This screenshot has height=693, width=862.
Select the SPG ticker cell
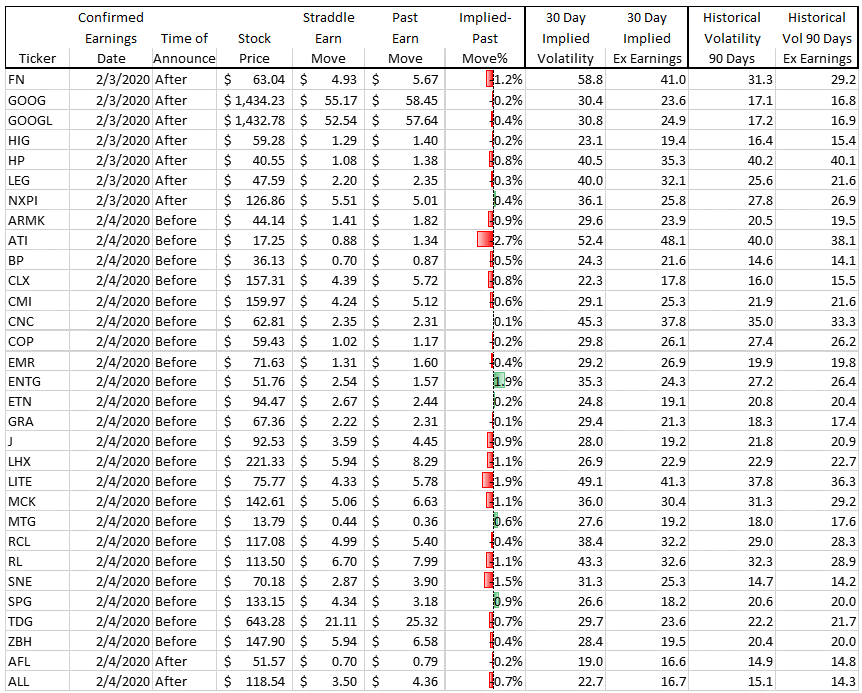point(37,602)
